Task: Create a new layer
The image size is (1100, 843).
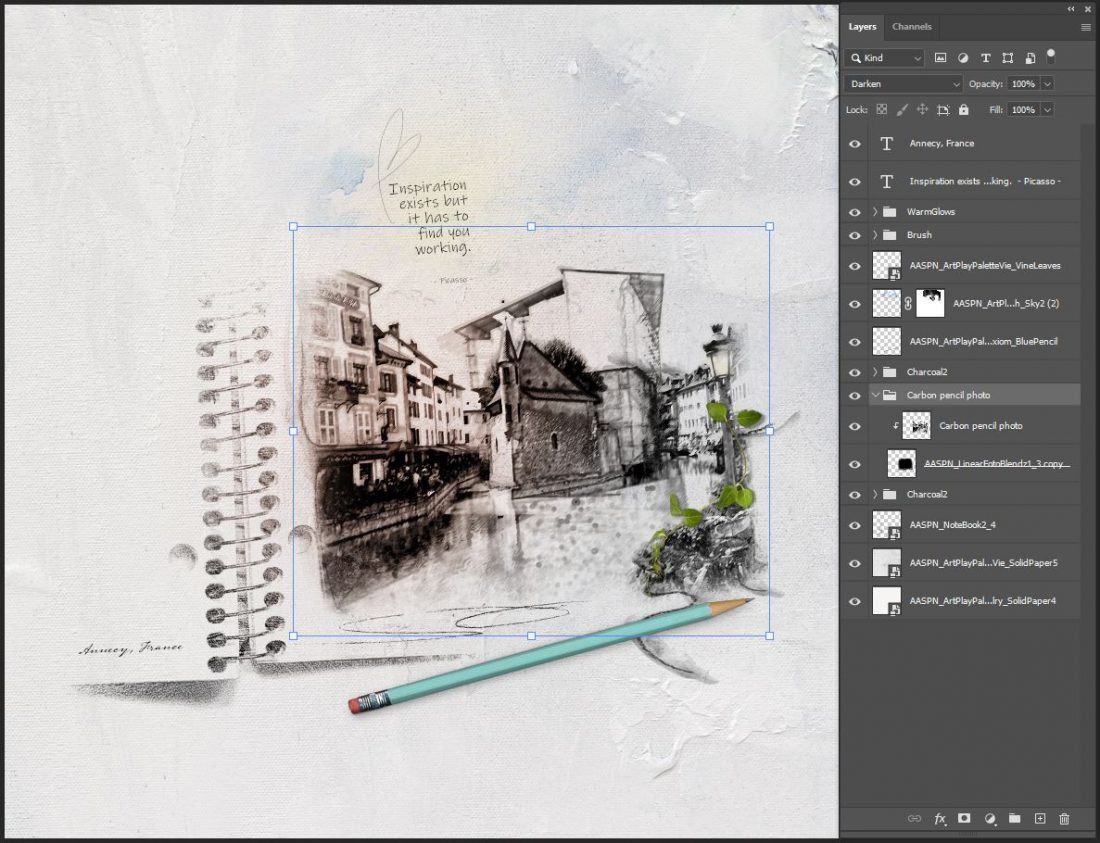Action: tap(1040, 818)
